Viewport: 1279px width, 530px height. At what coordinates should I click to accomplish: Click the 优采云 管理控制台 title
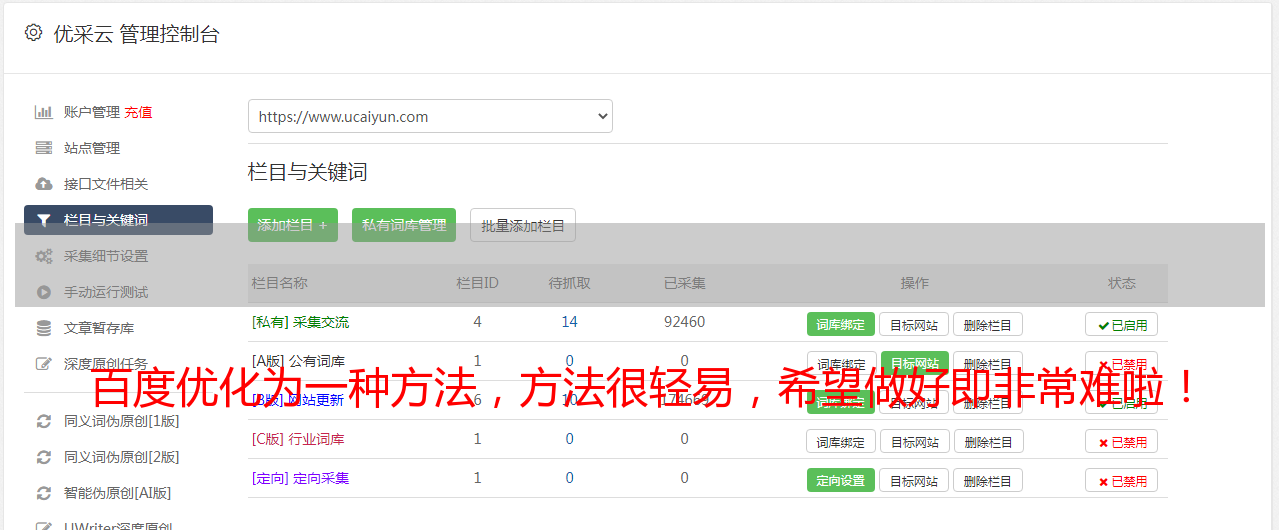click(136, 34)
